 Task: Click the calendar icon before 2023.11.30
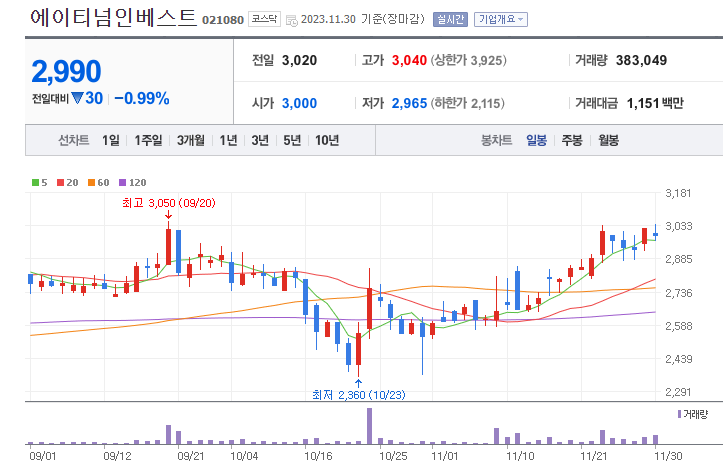[x=292, y=20]
